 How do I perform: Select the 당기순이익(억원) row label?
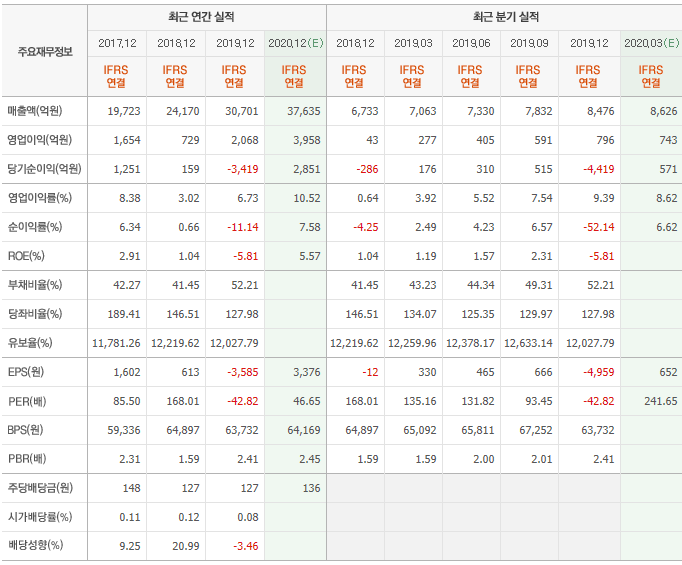44,169
